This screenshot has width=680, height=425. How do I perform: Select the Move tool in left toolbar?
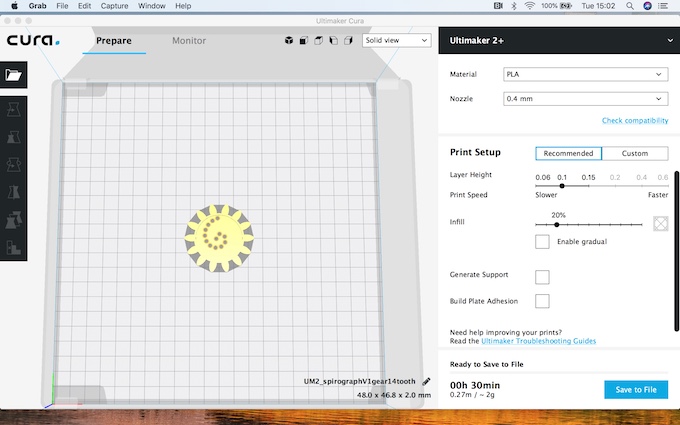click(13, 110)
